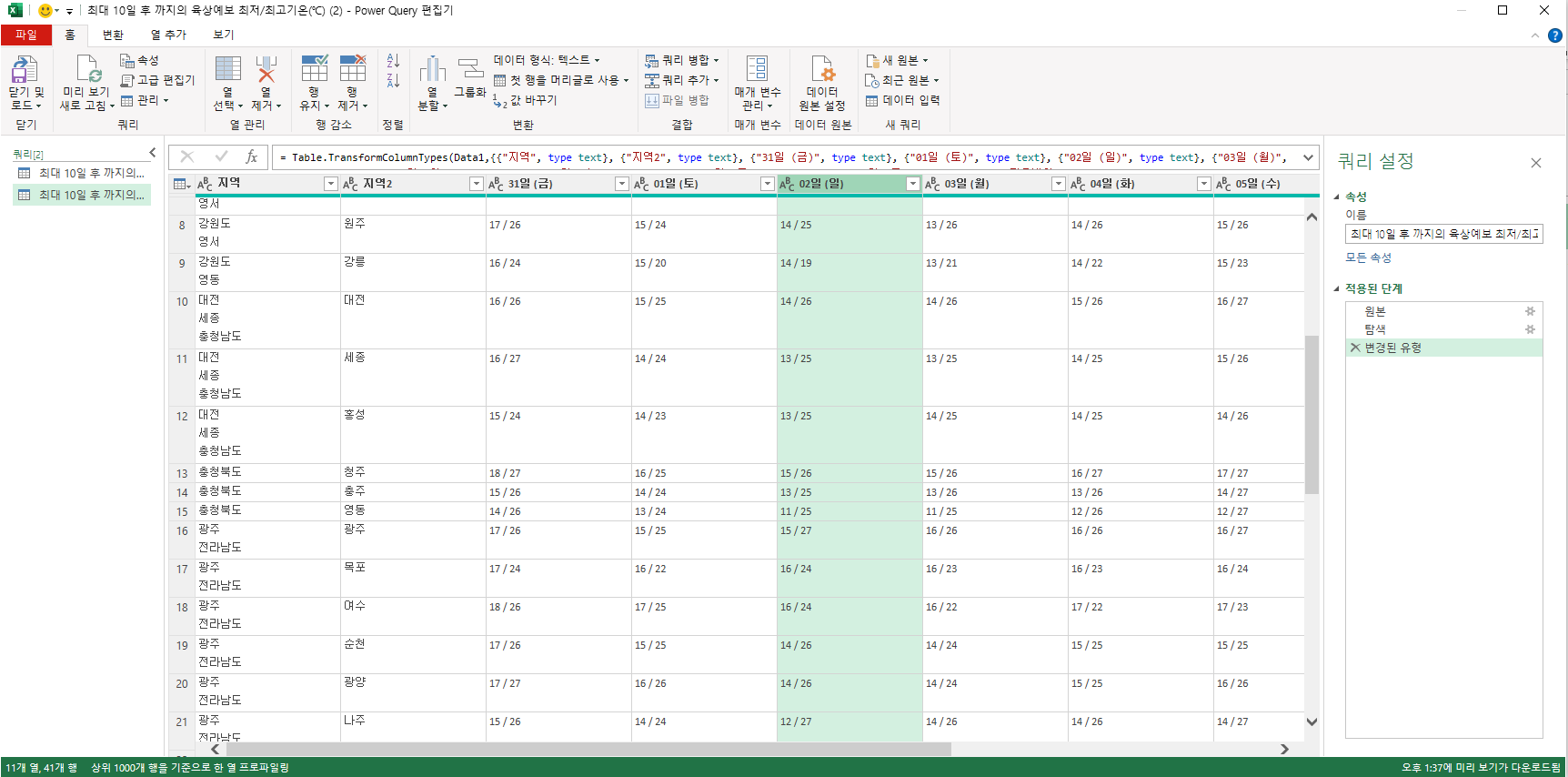Image resolution: width=1568 pixels, height=777 pixels.
Task: Click the 05일 (수) column header
Action: (1258, 184)
